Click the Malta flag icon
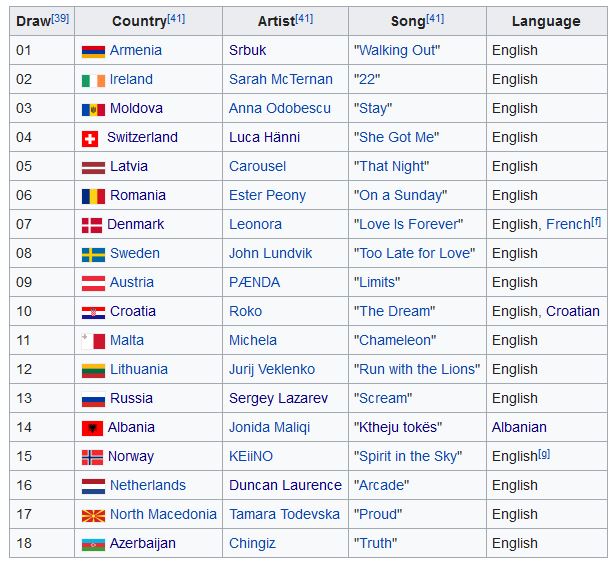This screenshot has width=615, height=566. click(93, 341)
